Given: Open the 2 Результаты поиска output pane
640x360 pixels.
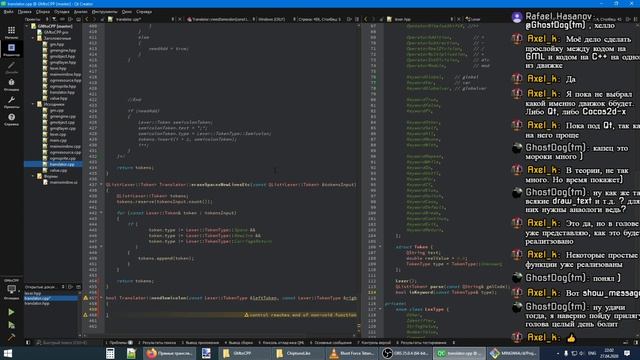Looking at the screenshot, I should click(x=157, y=342).
